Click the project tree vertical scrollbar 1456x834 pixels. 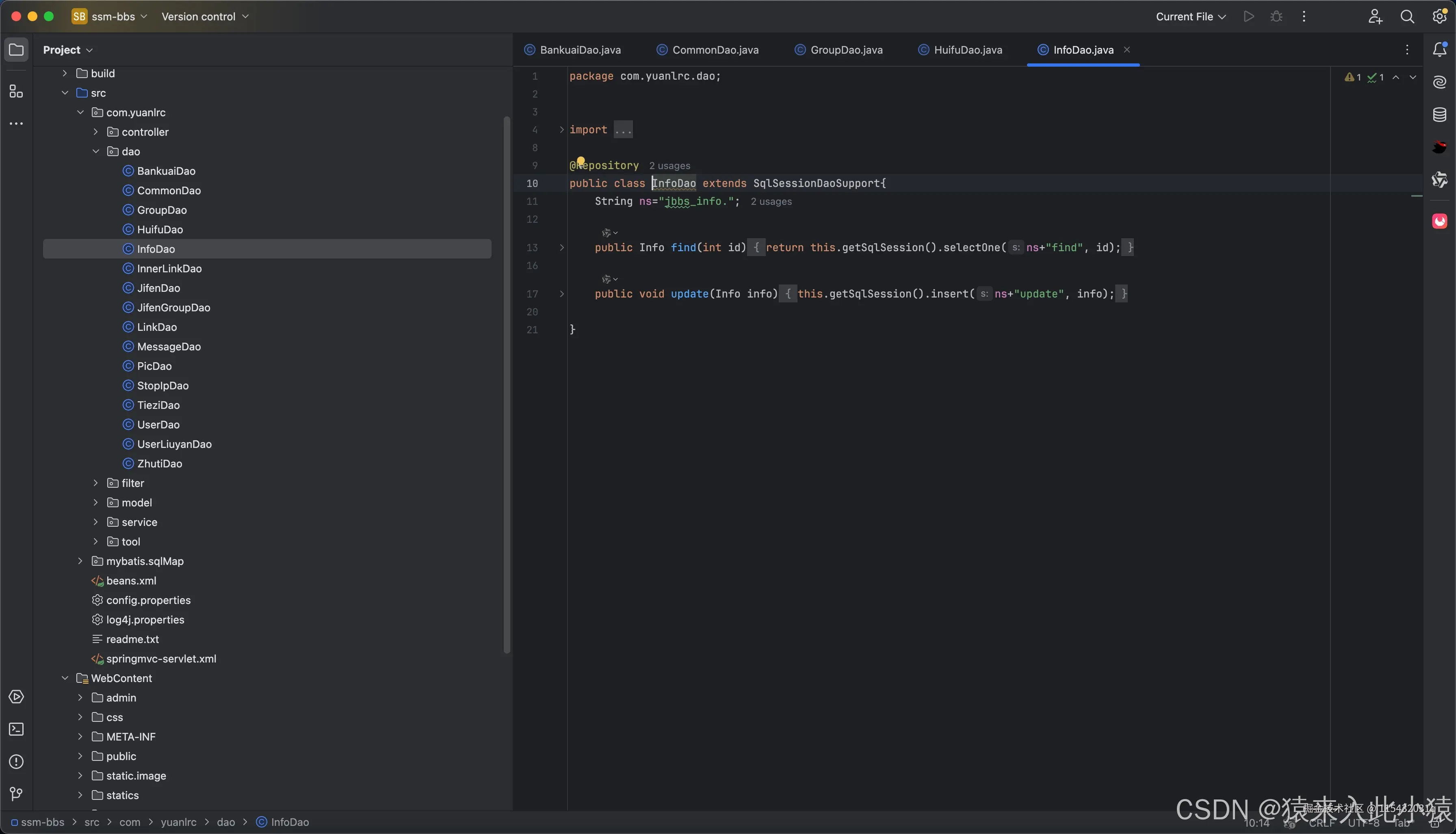[506, 384]
